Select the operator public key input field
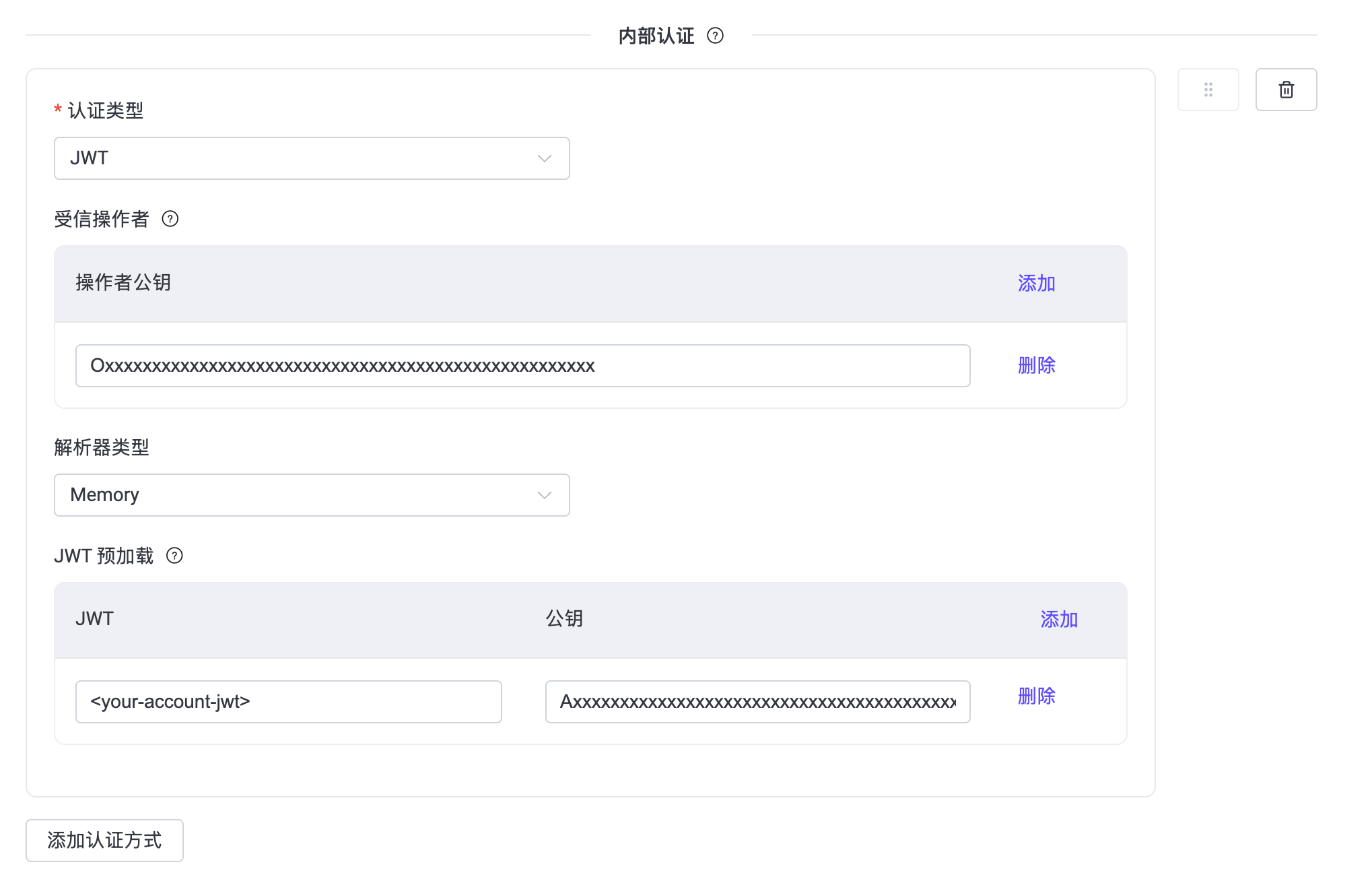1372x881 pixels. click(522, 366)
